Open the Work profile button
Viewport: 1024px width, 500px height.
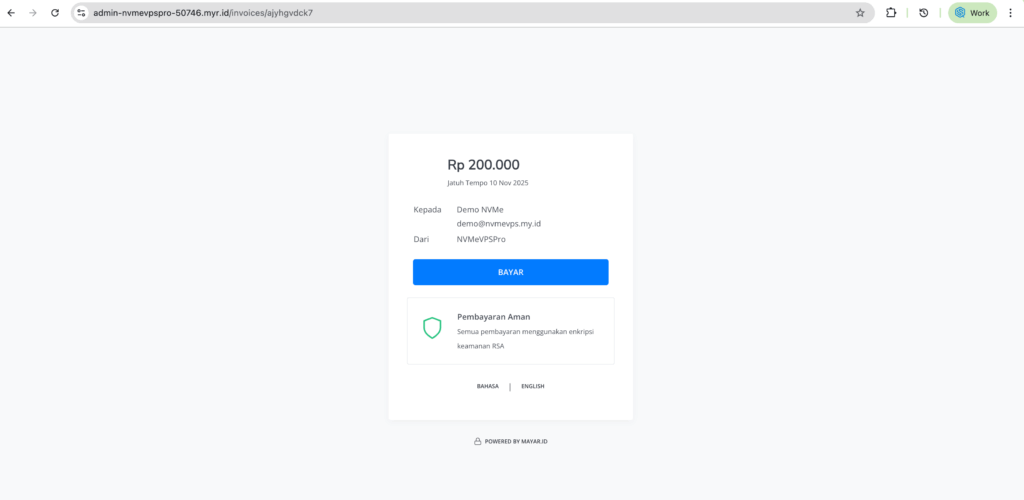972,13
